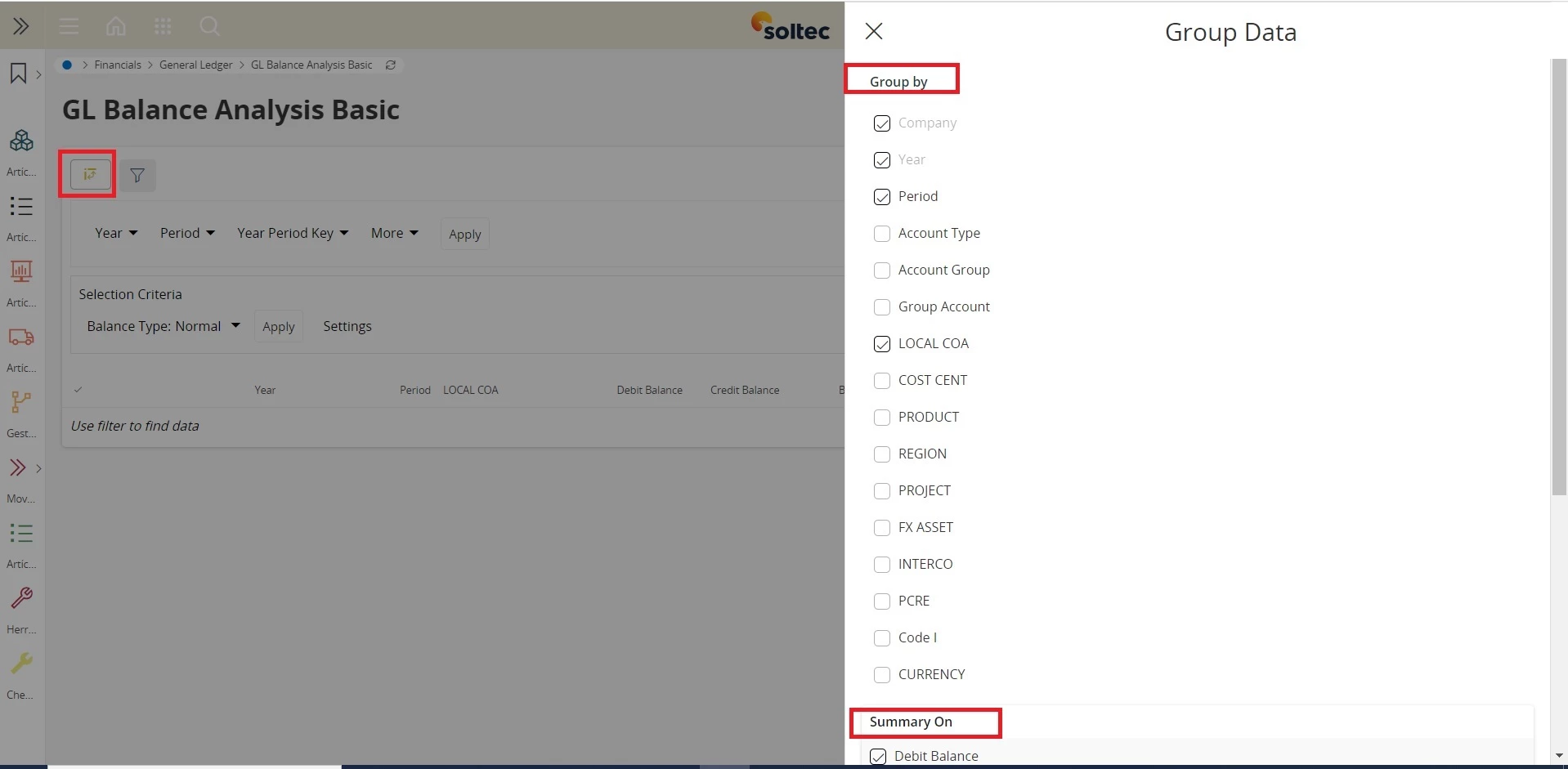Viewport: 1568px width, 769px height.
Task: Enable the COST CENT checkbox
Action: [x=882, y=381]
